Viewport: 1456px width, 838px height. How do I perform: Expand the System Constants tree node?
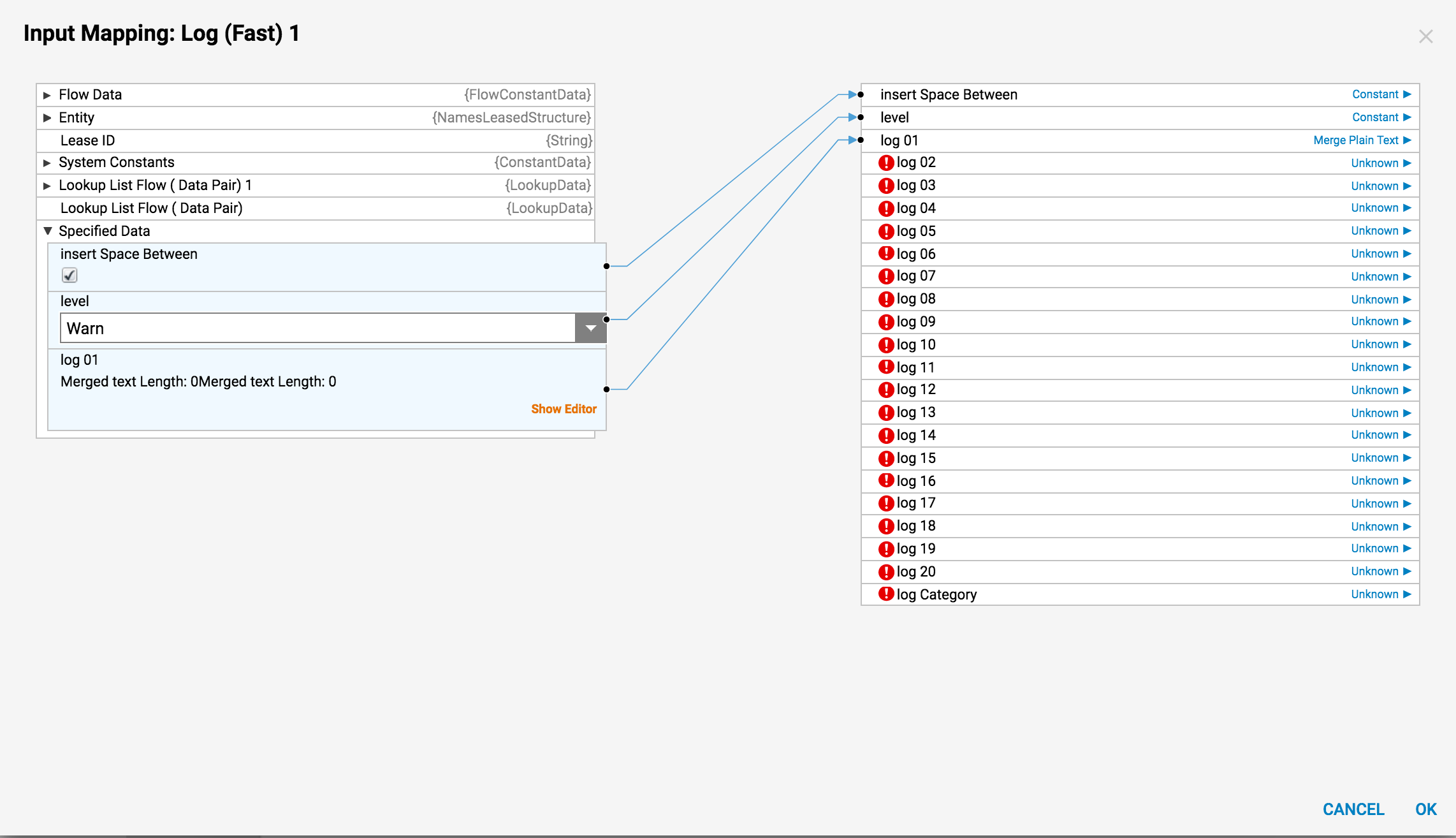(x=47, y=163)
